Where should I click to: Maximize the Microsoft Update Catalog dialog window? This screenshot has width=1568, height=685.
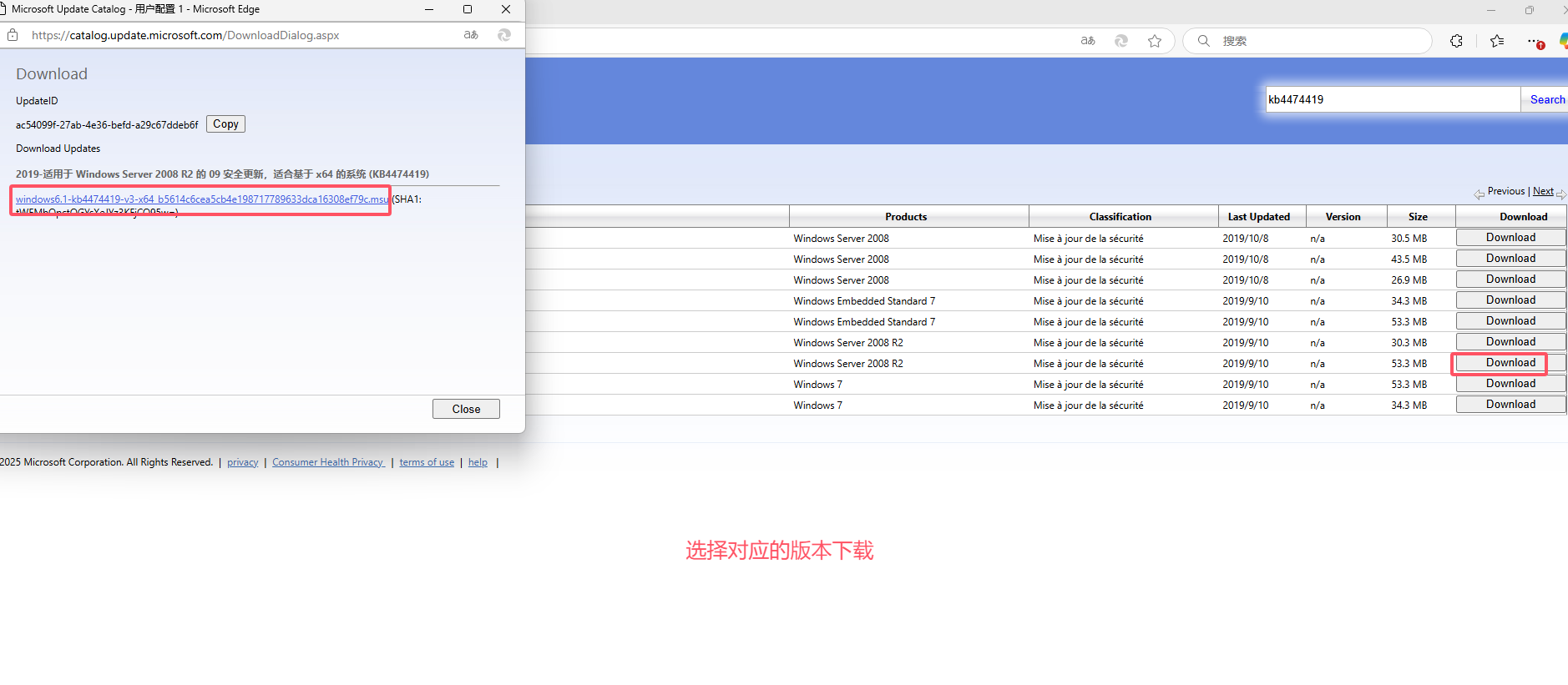[x=468, y=9]
